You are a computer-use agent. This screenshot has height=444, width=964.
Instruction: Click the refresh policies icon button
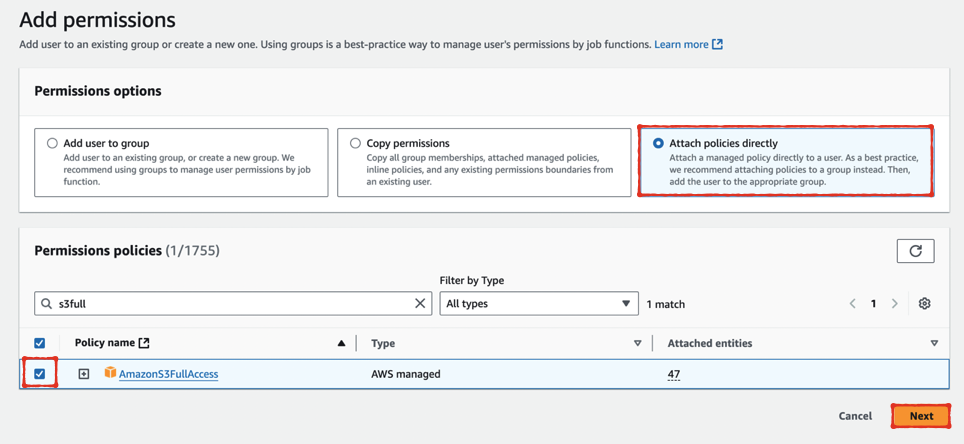(915, 251)
